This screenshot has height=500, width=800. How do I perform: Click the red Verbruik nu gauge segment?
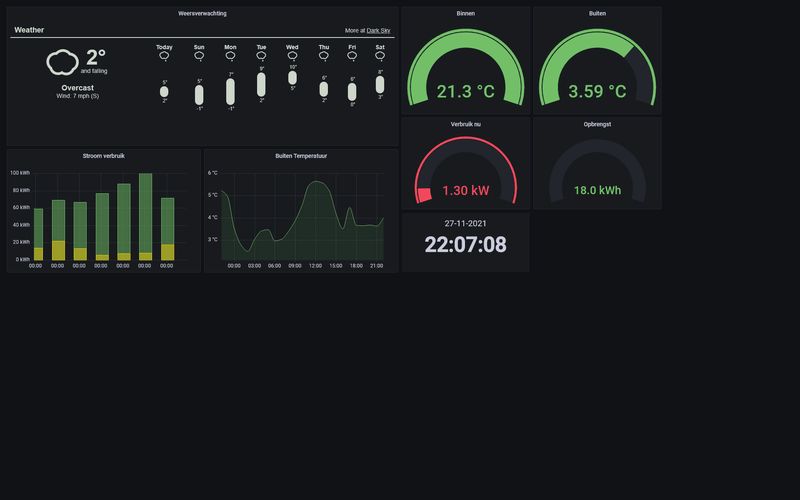[x=424, y=195]
